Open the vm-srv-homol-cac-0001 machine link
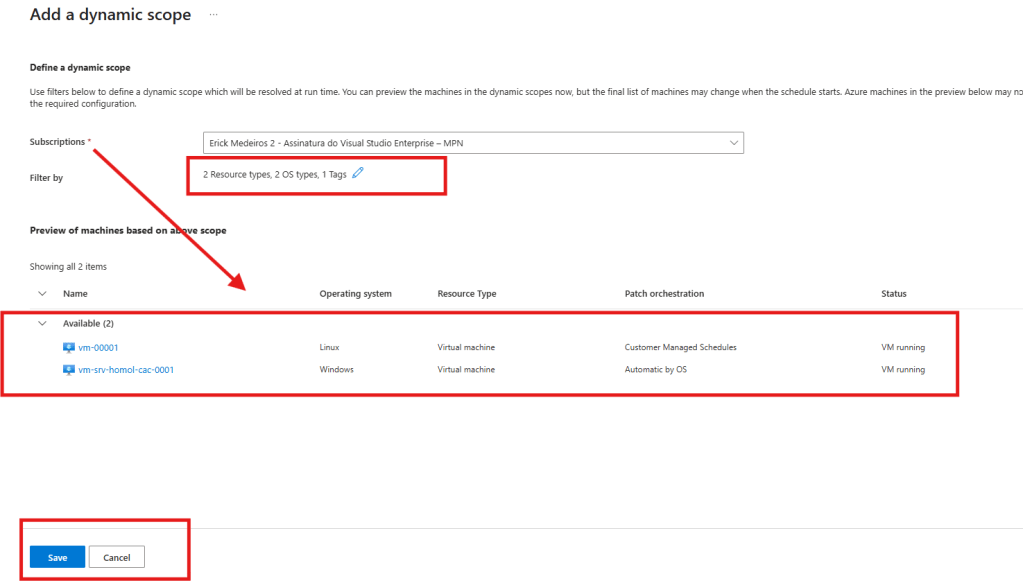Viewport: 1023px width, 581px height. 126,370
